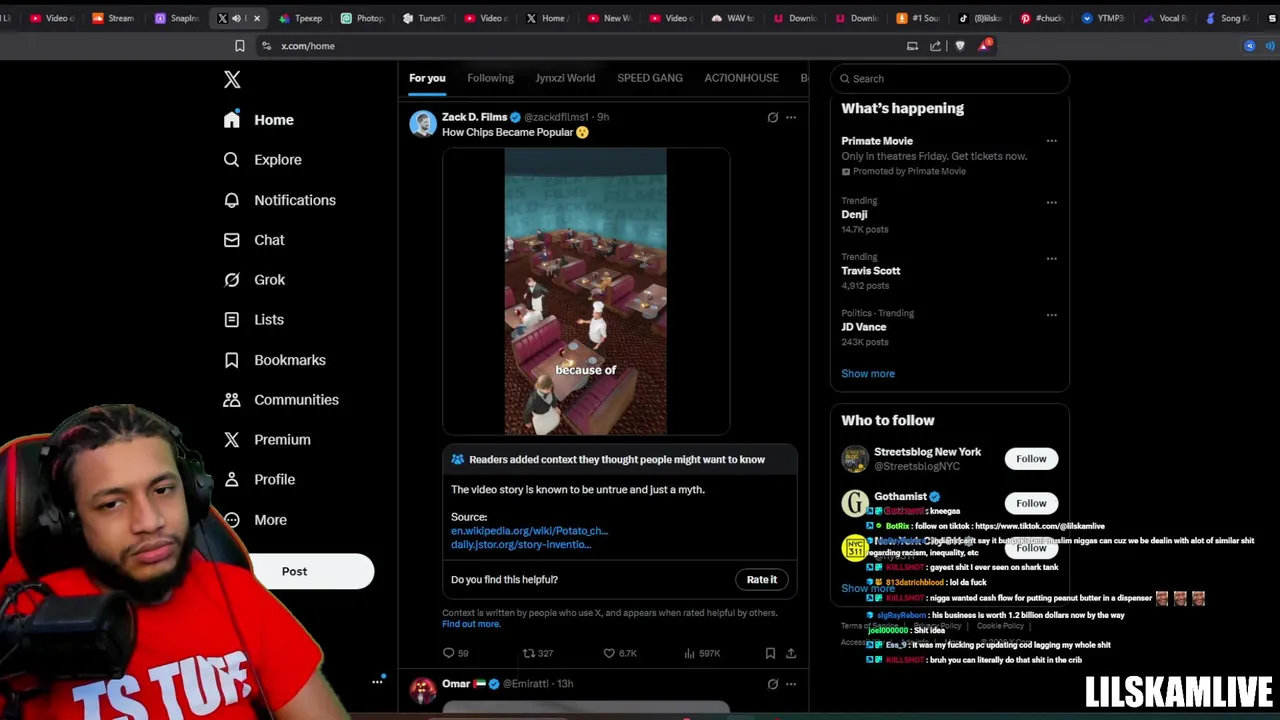Image resolution: width=1280 pixels, height=720 pixels.
Task: Open Bookmarks page
Action: 275,360
